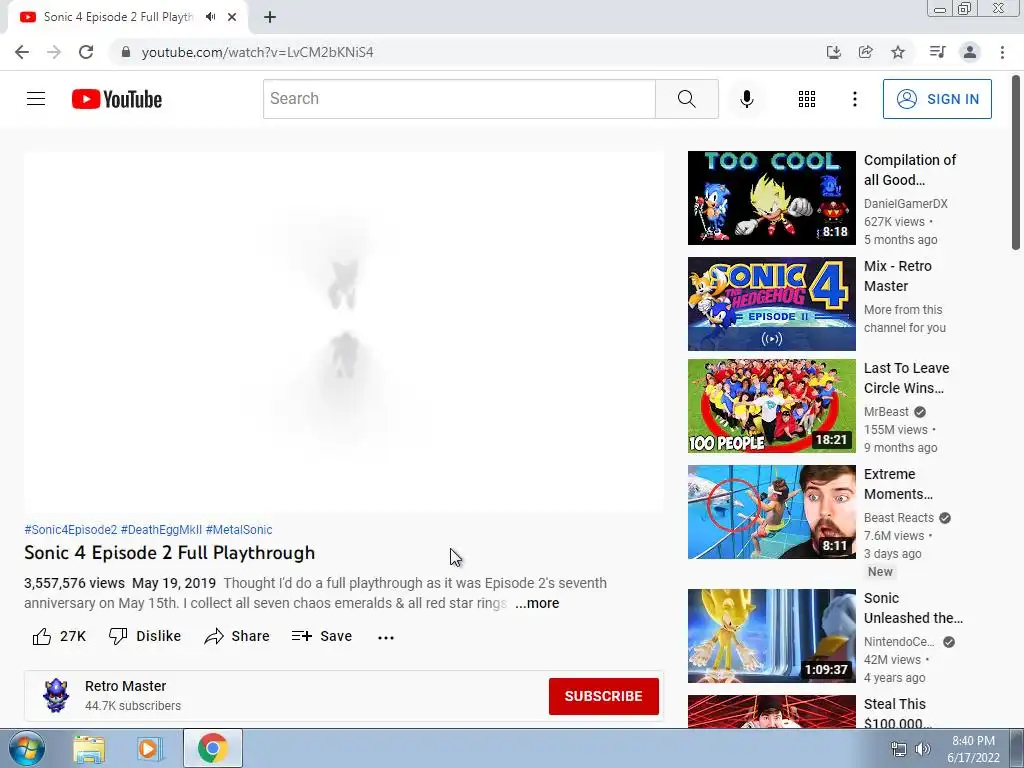Screen dimensions: 1024x768
Task: Go back with browser back arrow
Action: tap(22, 52)
